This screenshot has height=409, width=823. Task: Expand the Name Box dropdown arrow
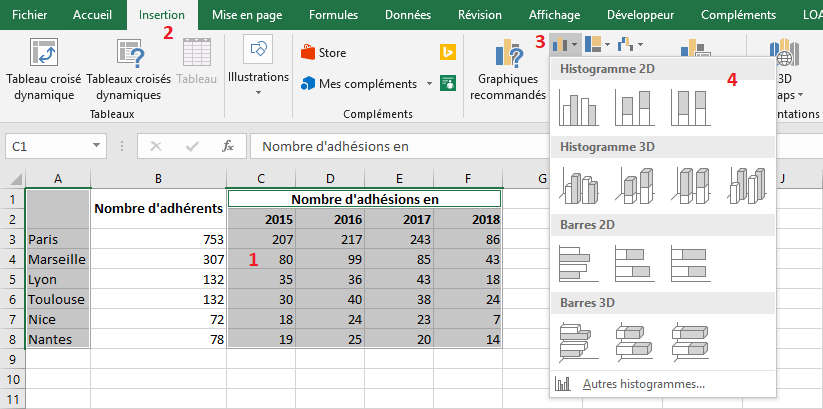[x=96, y=146]
